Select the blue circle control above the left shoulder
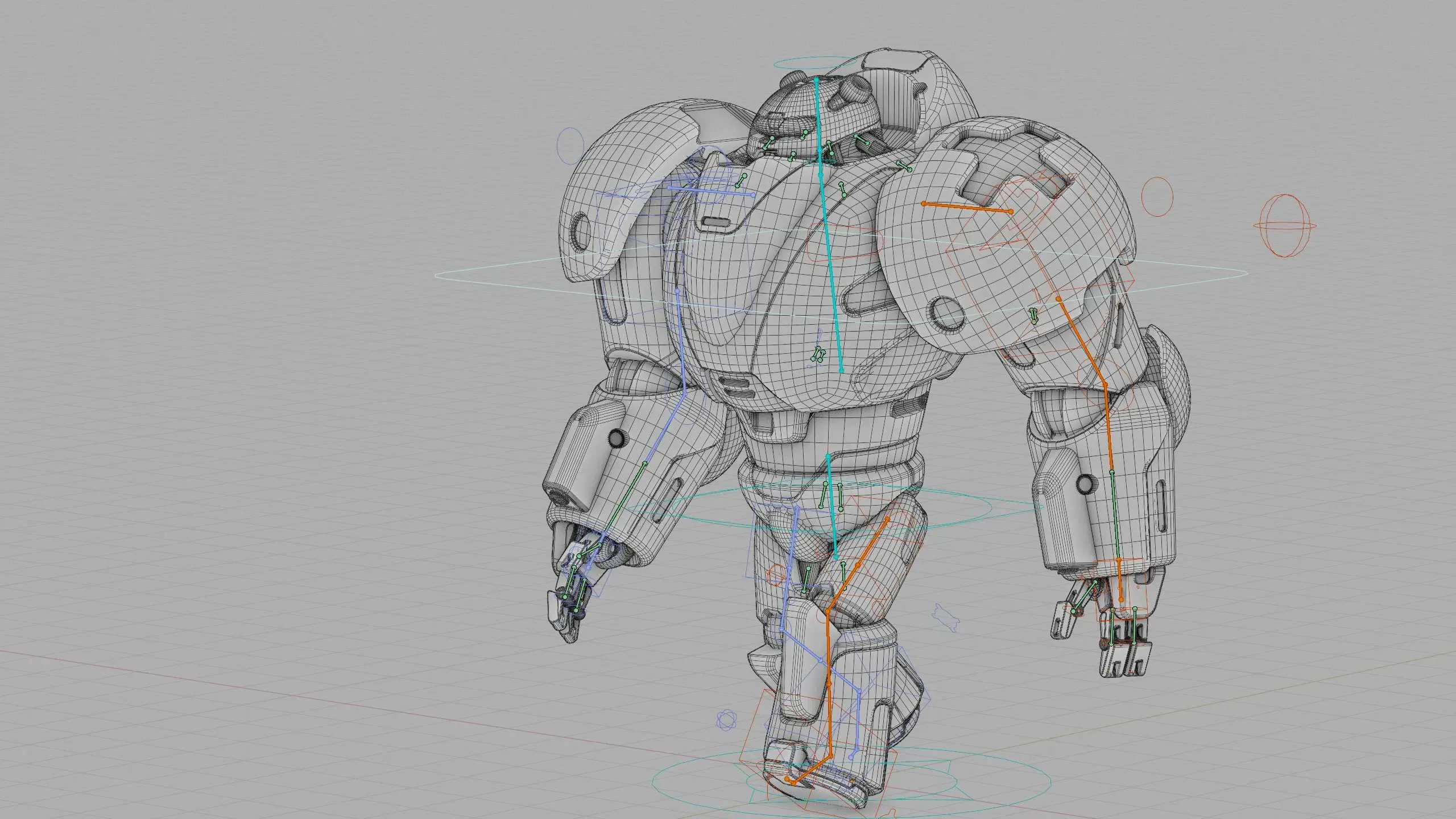The image size is (1456, 819). pyautogui.click(x=570, y=146)
